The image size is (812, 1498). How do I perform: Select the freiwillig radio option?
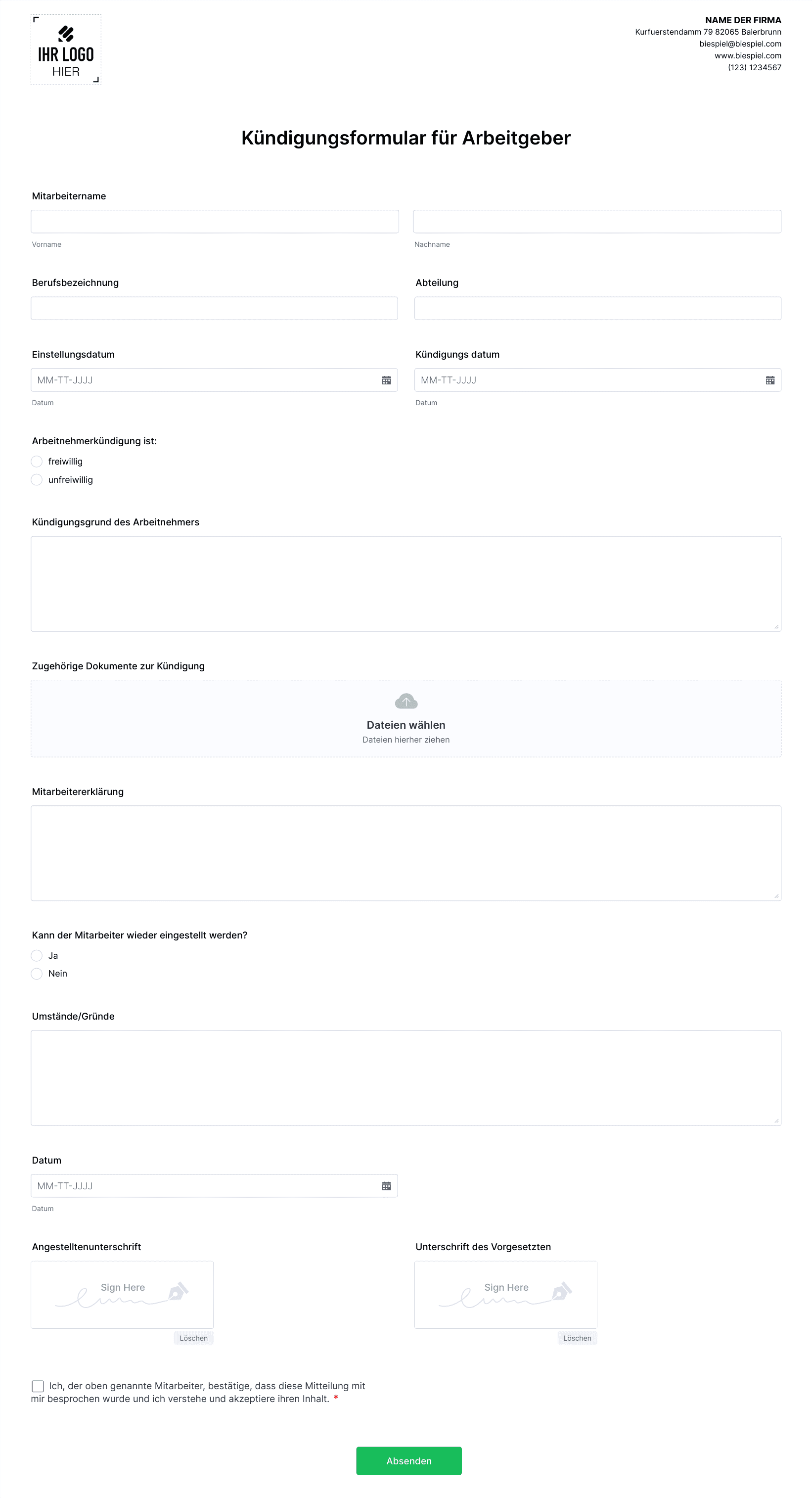point(37,462)
